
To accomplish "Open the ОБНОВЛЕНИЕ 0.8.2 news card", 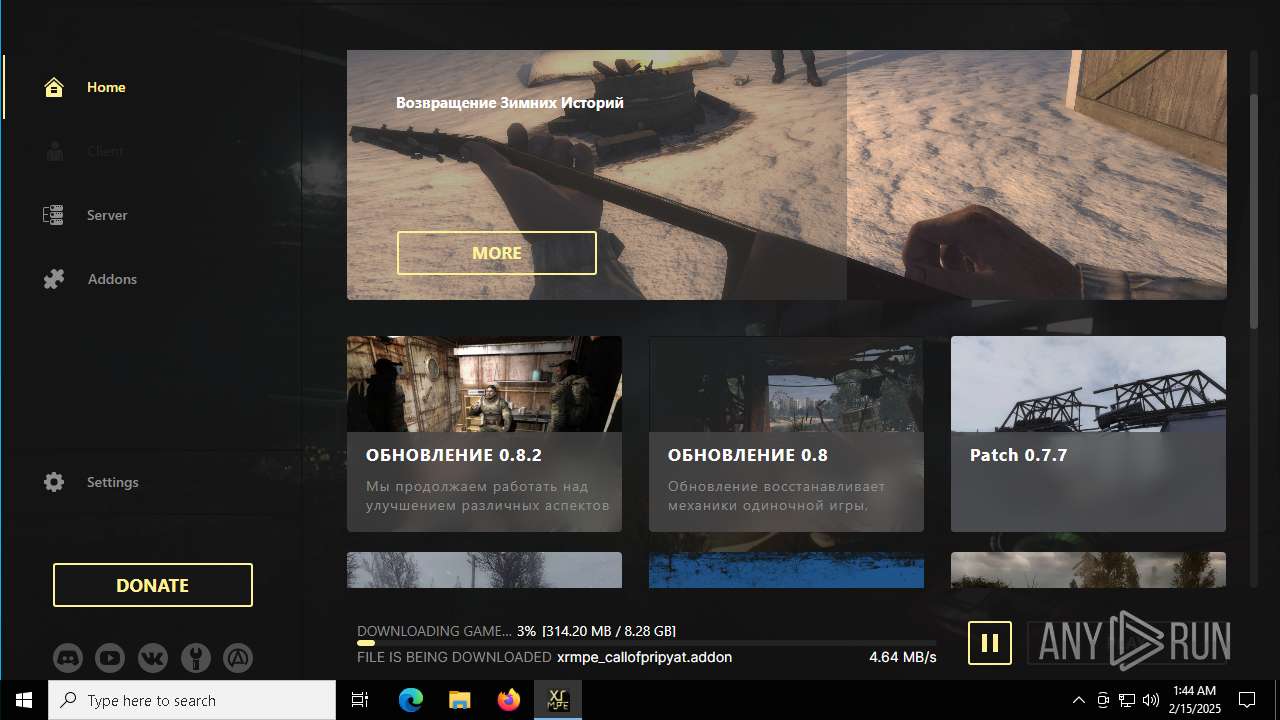I will coord(484,434).
